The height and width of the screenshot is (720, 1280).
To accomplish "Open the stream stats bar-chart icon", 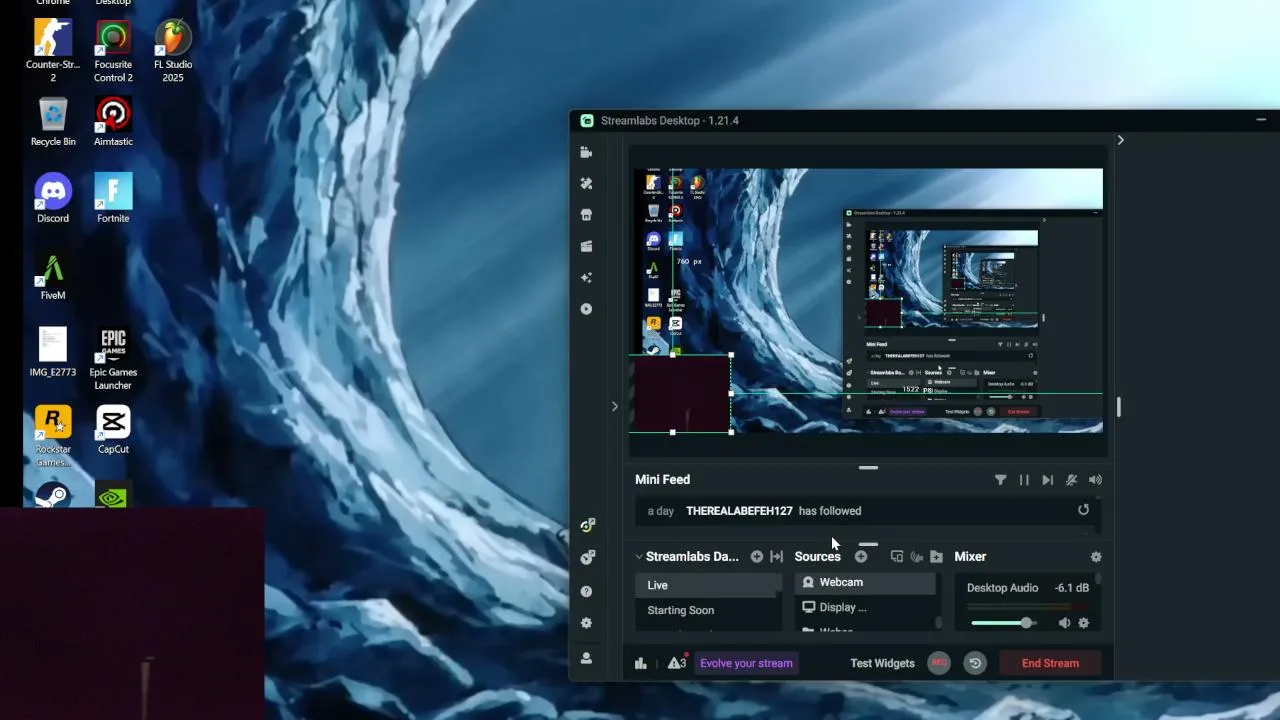I will [x=641, y=663].
